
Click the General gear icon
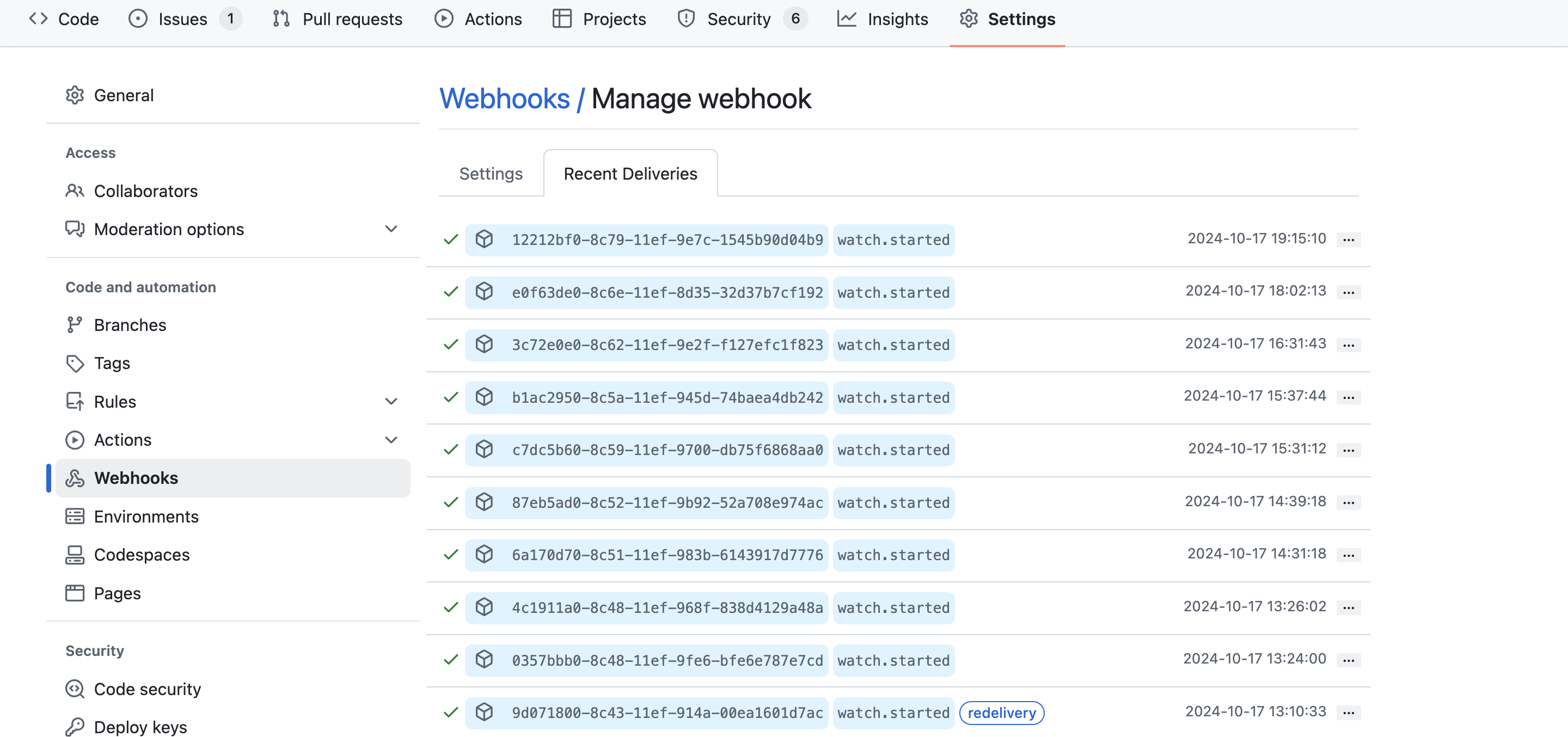74,95
